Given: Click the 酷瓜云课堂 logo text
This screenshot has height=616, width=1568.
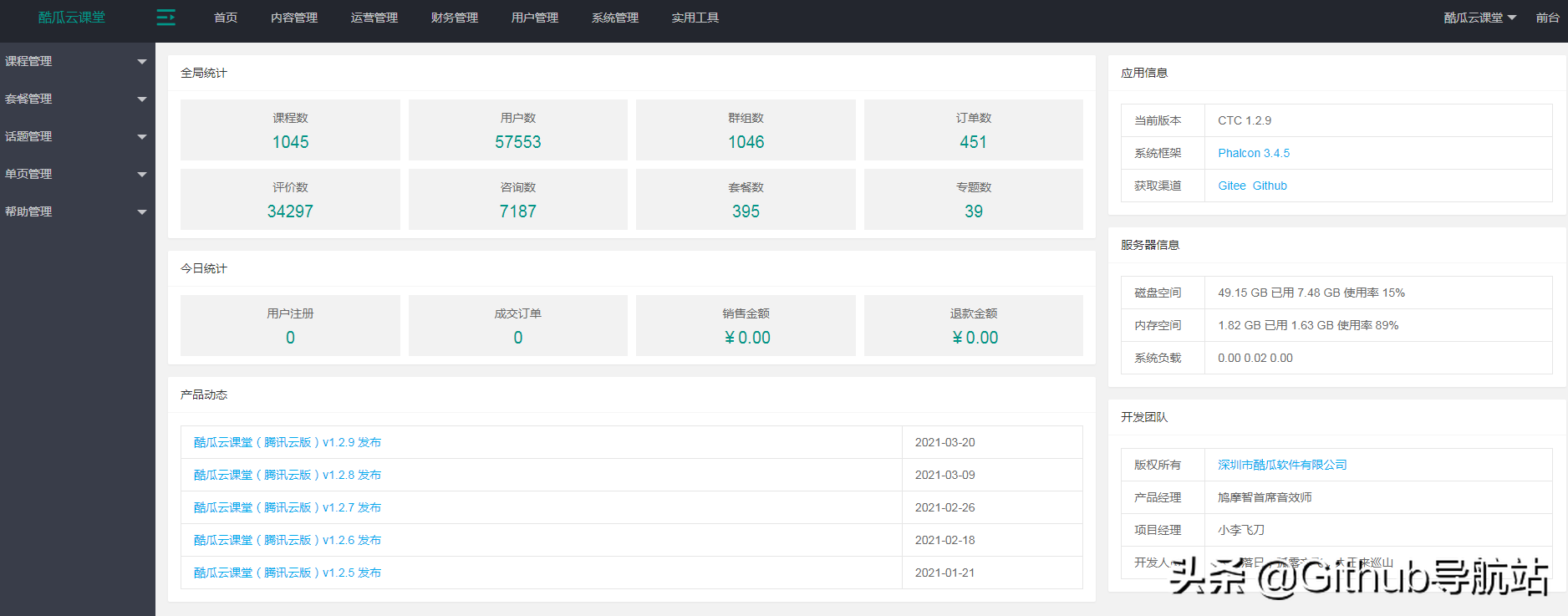Looking at the screenshot, I should (72, 18).
